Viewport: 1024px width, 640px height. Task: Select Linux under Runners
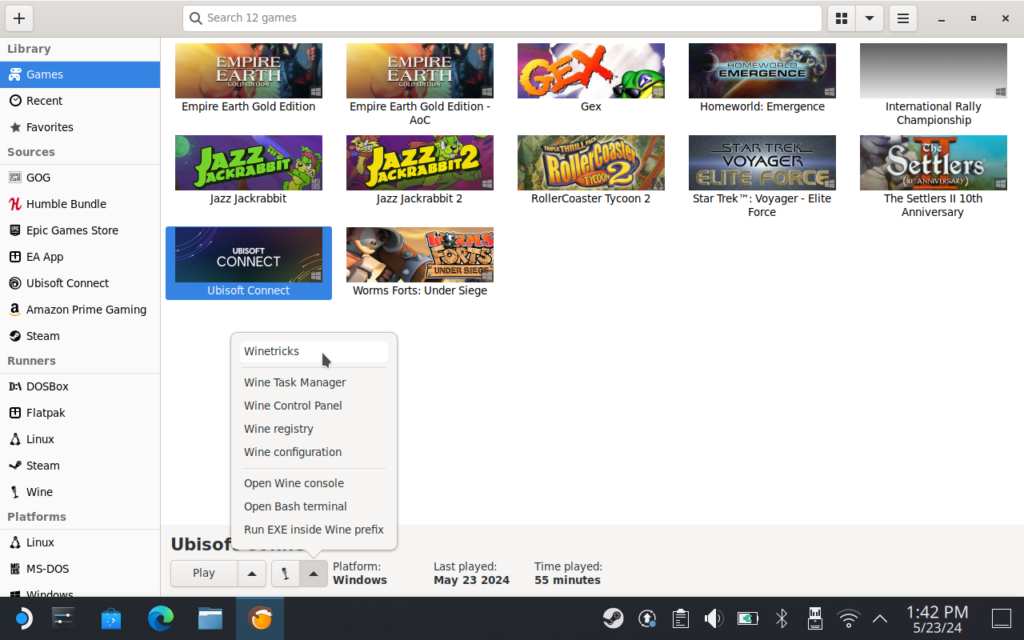coord(80,440)
